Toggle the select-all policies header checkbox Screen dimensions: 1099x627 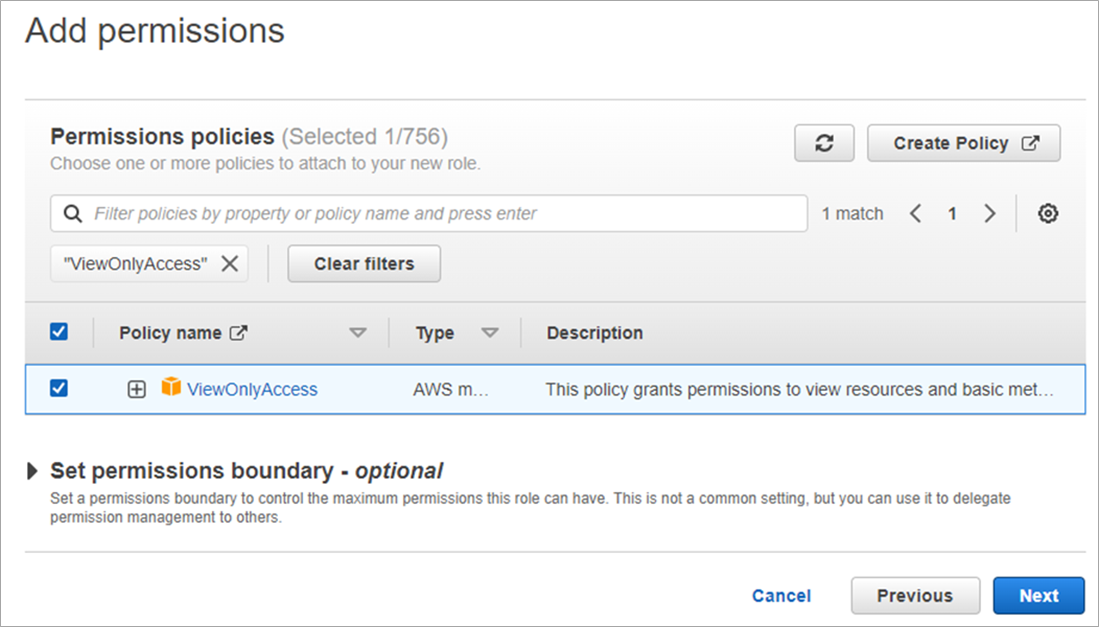pyautogui.click(x=59, y=332)
